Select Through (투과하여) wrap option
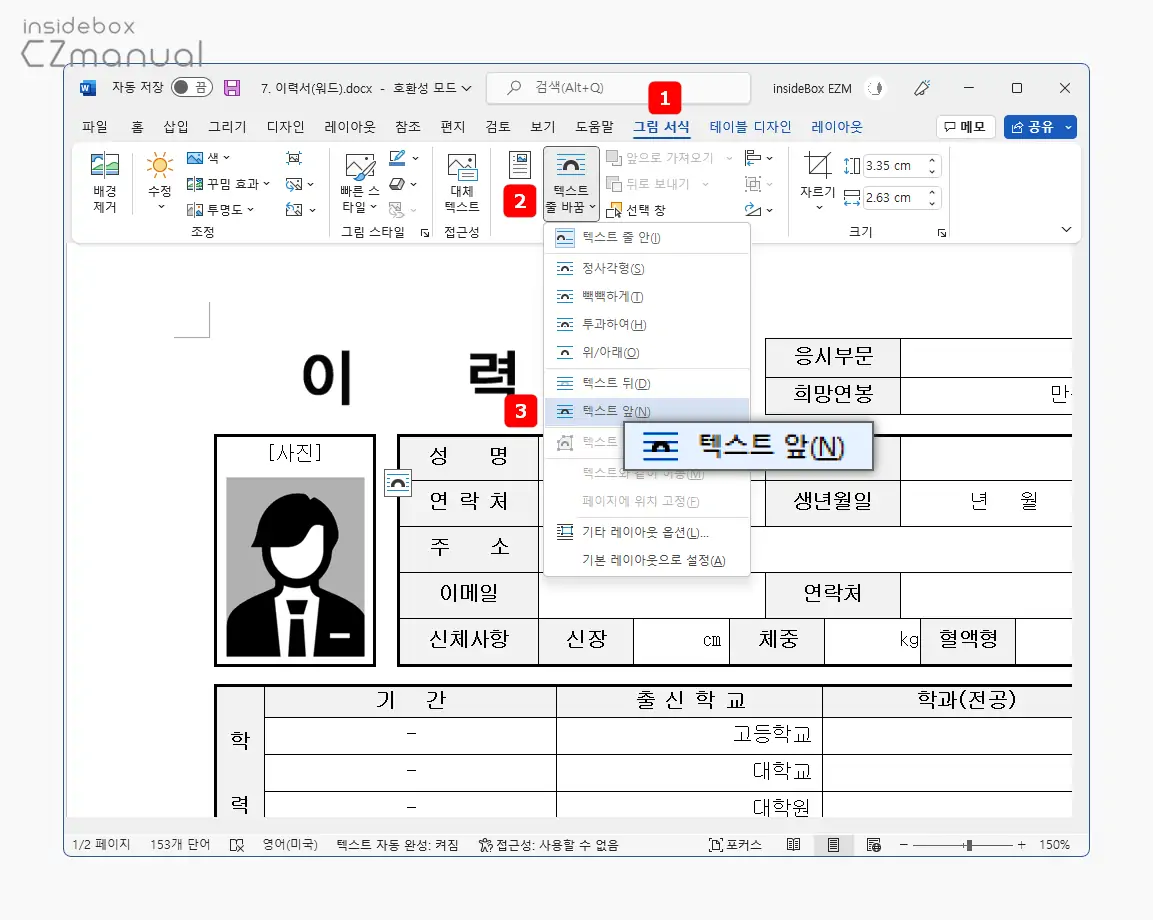This screenshot has height=920, width=1153. coord(647,324)
